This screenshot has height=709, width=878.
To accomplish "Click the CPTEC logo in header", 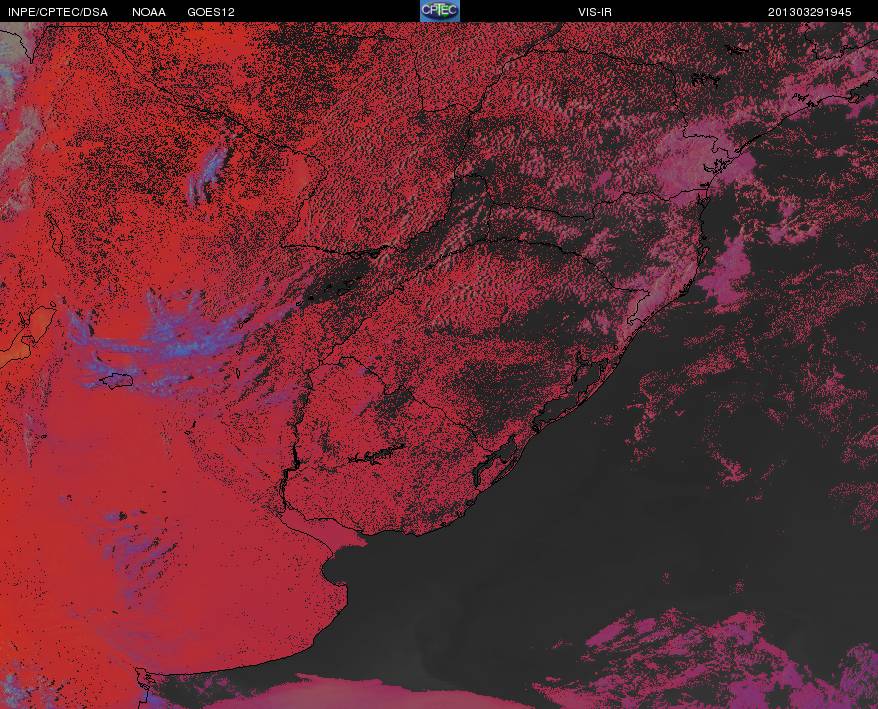I will 440,11.
